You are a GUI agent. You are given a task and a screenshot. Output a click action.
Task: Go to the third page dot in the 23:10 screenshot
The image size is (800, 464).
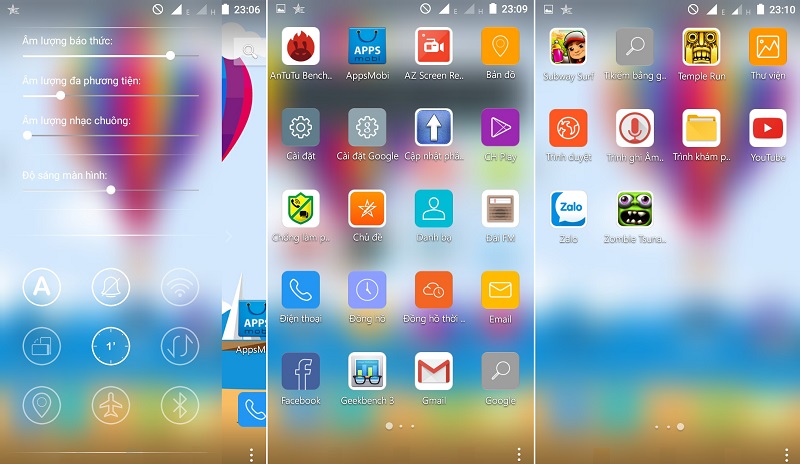tap(681, 426)
